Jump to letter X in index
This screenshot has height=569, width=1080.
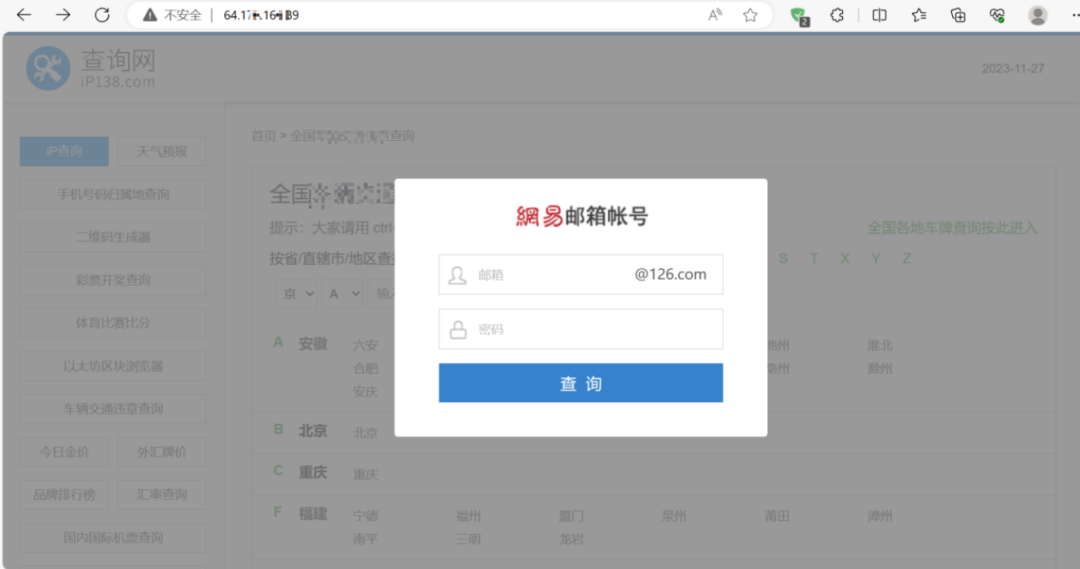pos(845,259)
